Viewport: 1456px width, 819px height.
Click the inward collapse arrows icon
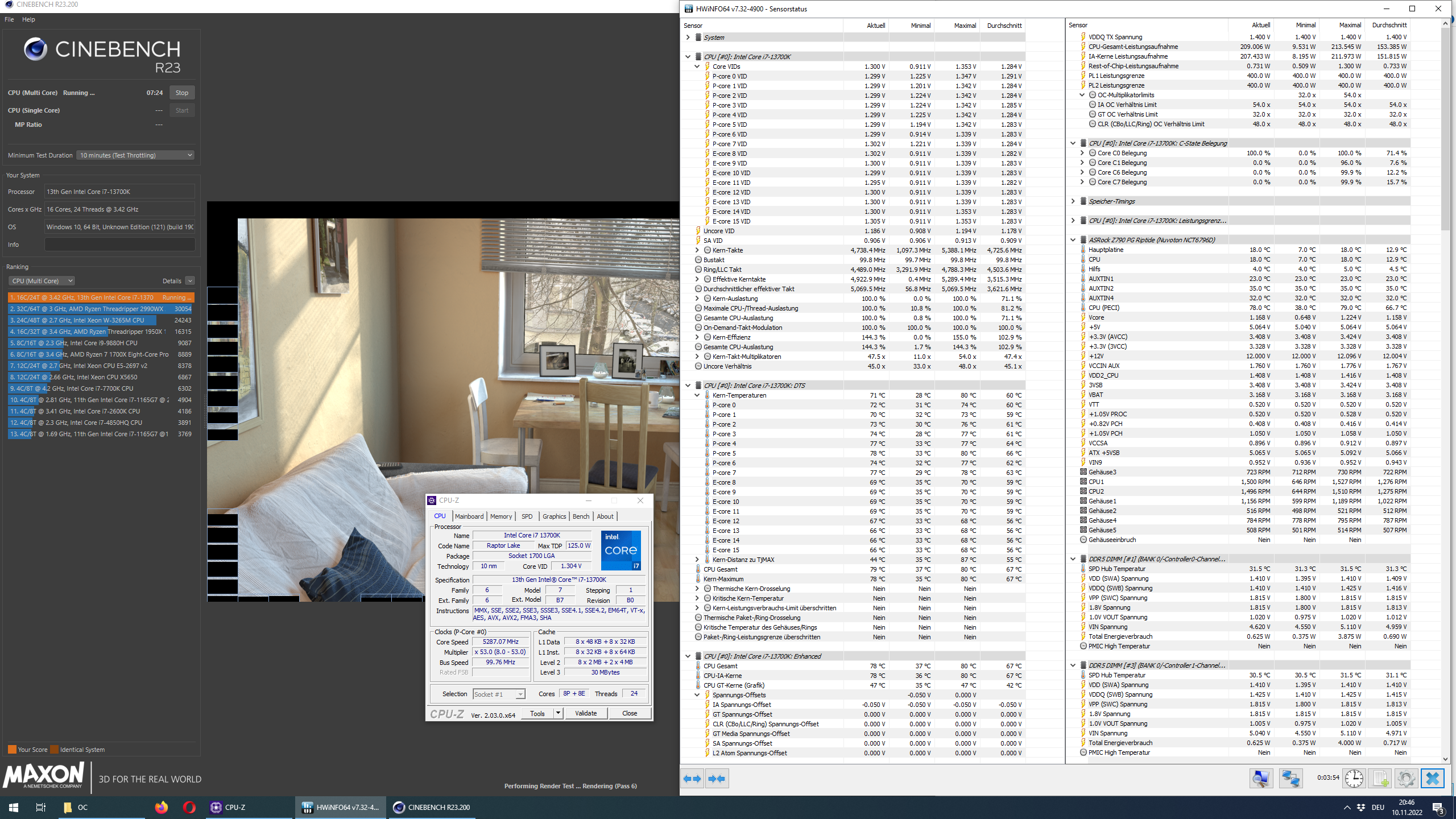click(x=717, y=778)
